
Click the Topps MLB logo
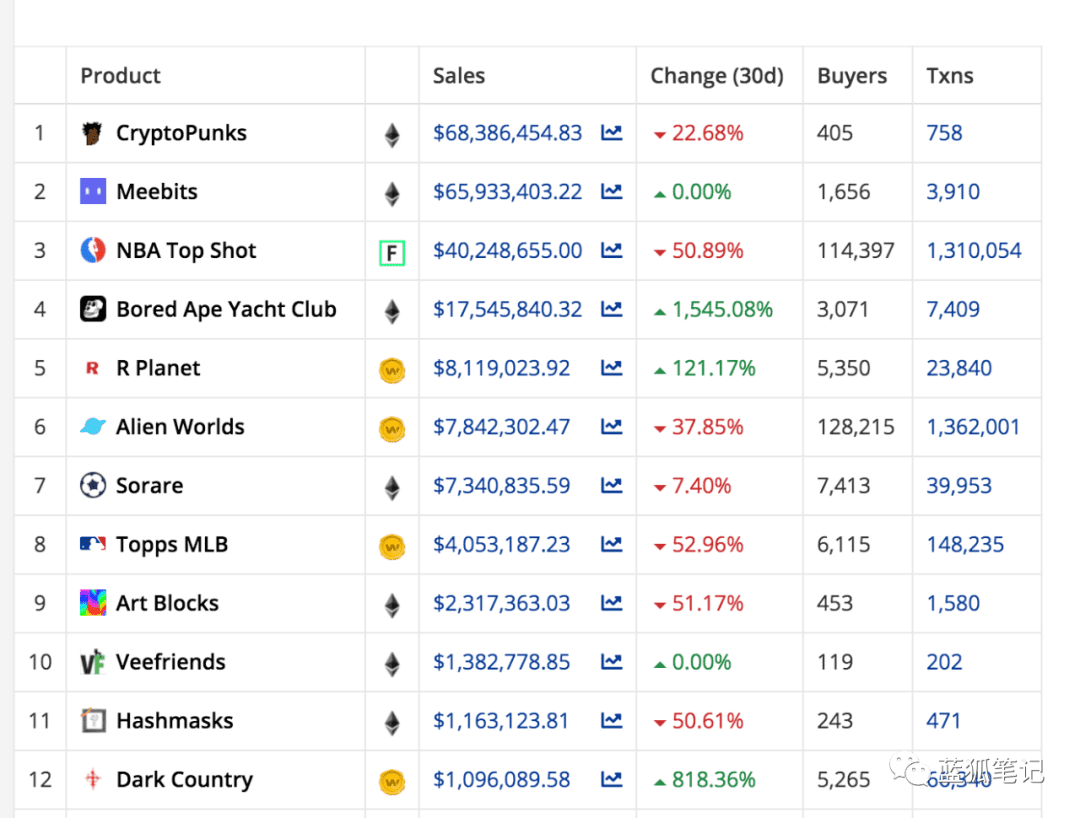tap(93, 544)
